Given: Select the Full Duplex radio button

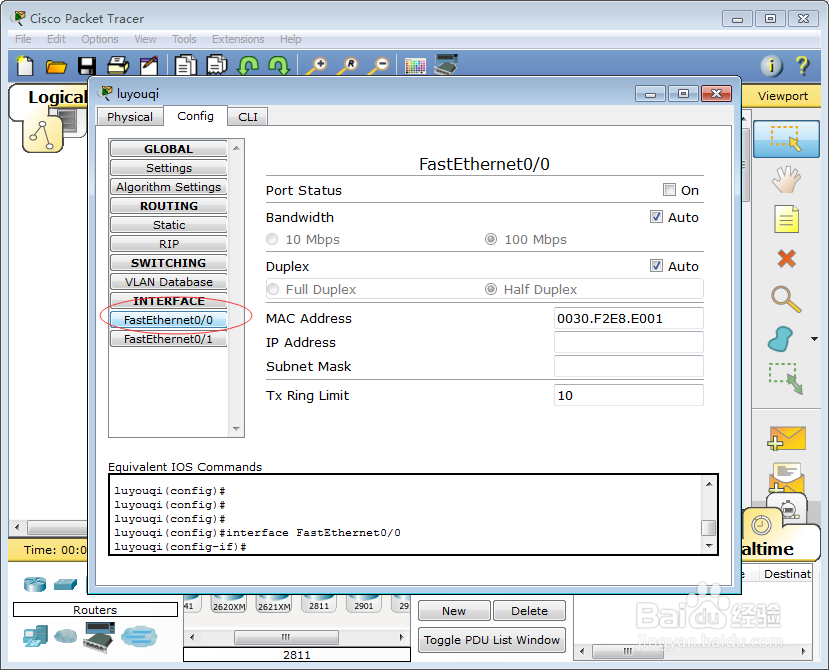Looking at the screenshot, I should (x=273, y=289).
